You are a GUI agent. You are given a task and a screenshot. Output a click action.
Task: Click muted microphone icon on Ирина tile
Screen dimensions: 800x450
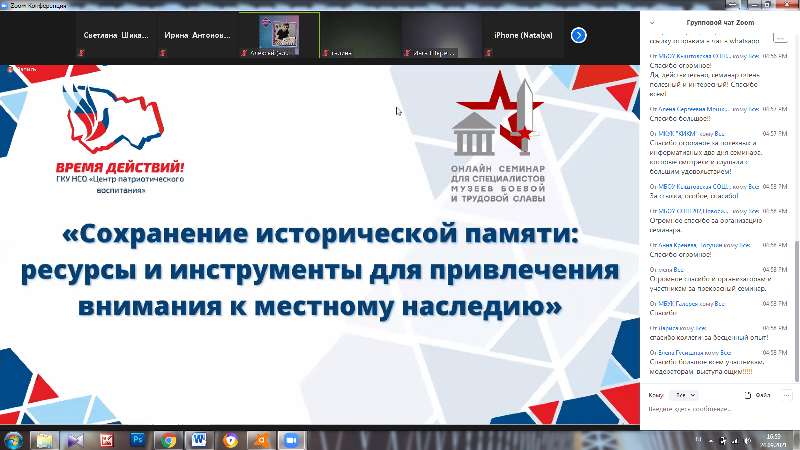coord(163,53)
